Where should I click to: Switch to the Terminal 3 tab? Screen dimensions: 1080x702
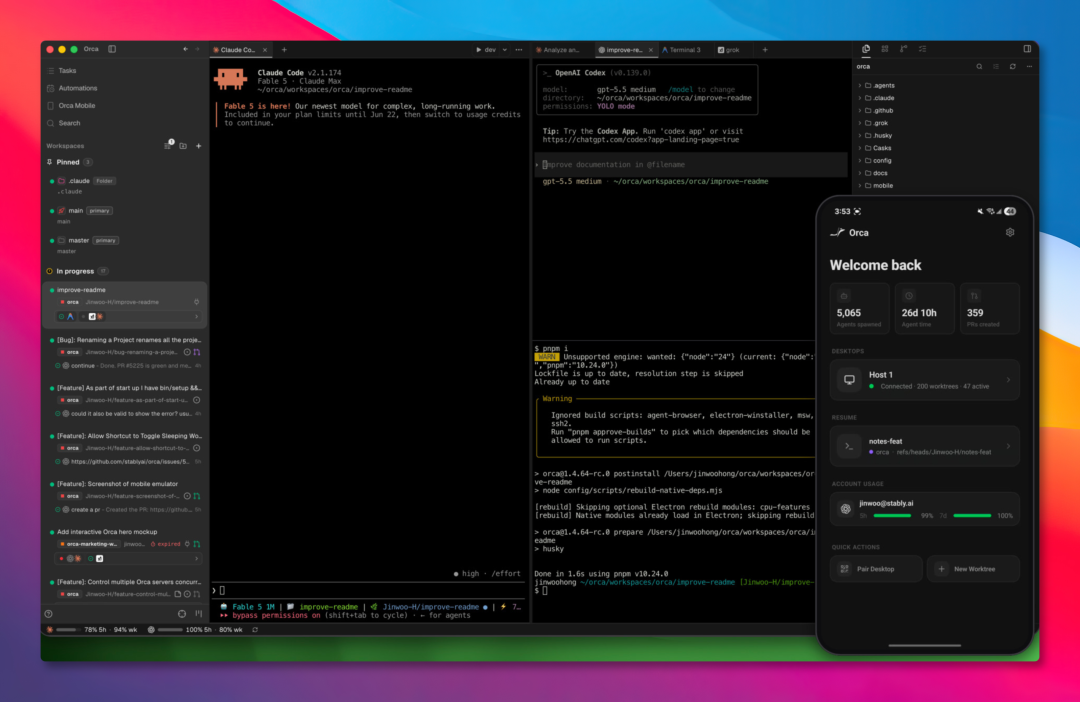click(682, 50)
